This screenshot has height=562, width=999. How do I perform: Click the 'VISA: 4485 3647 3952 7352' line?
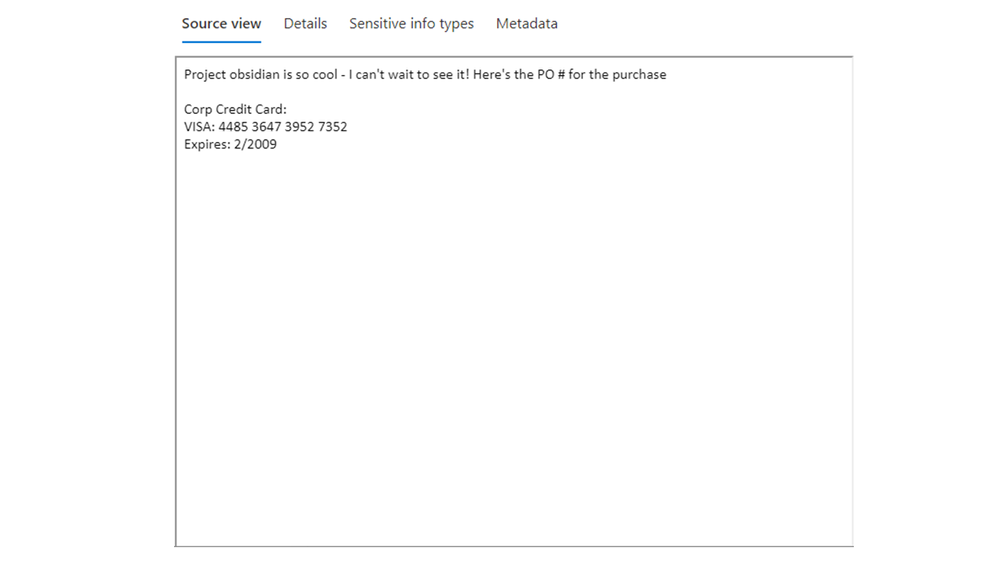tap(265, 127)
